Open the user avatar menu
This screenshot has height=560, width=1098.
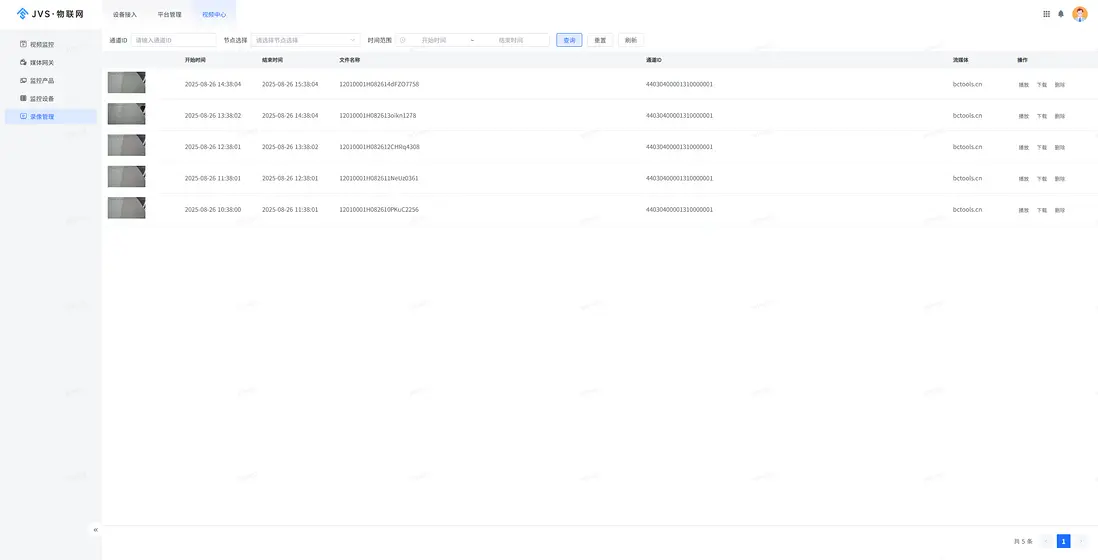point(1080,14)
